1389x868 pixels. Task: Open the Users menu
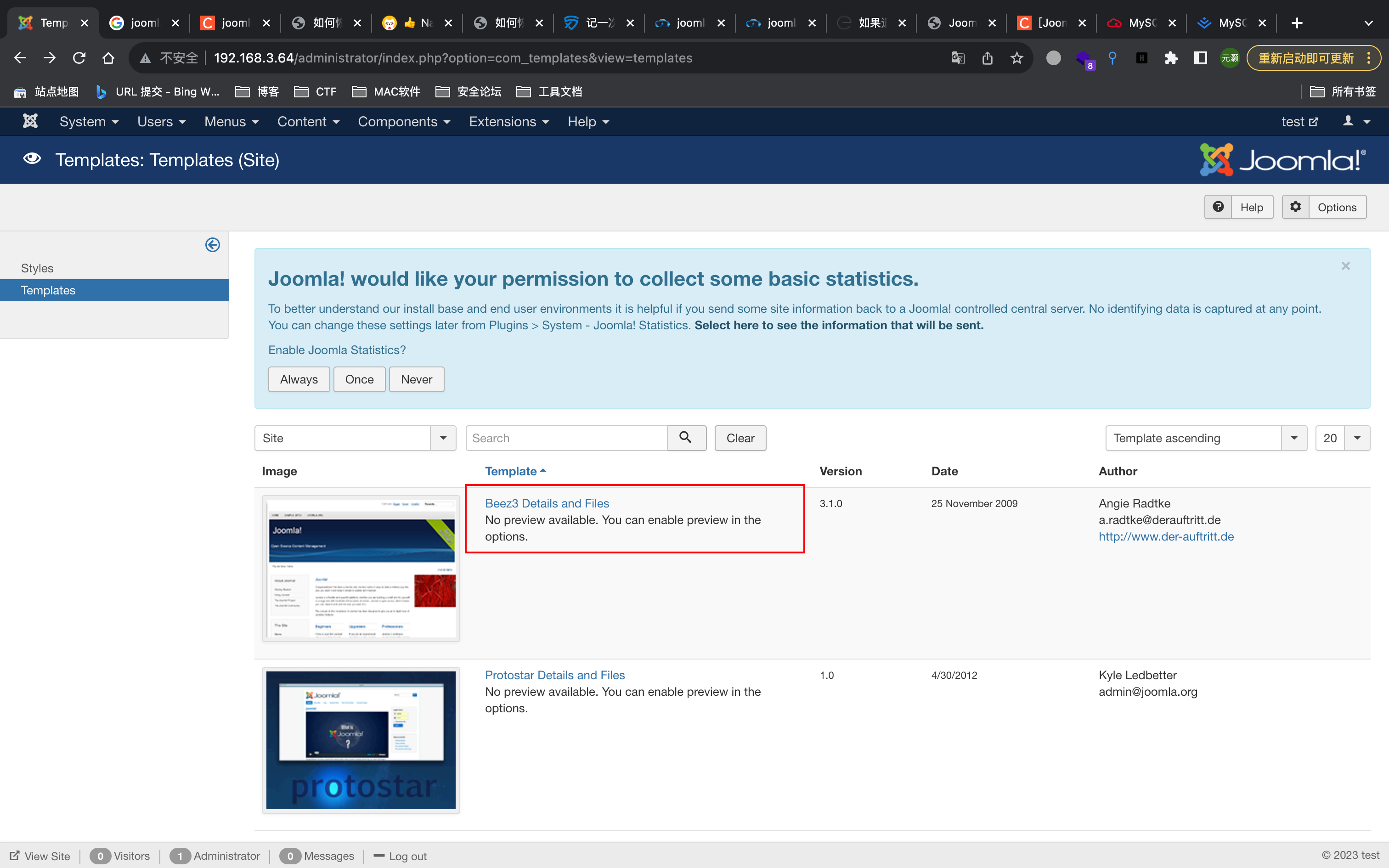click(x=161, y=121)
